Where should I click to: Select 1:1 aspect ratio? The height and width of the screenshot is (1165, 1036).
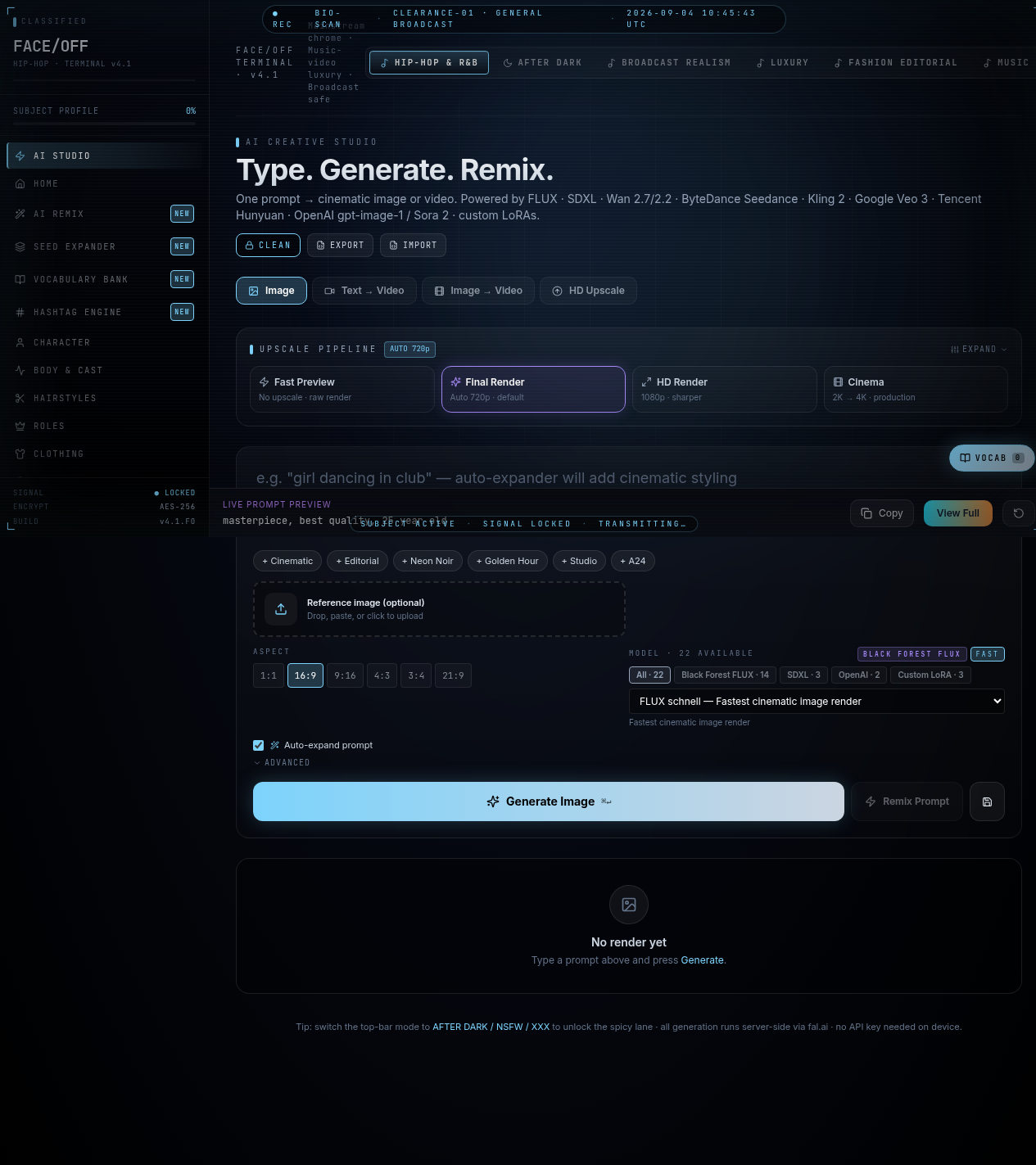(269, 675)
